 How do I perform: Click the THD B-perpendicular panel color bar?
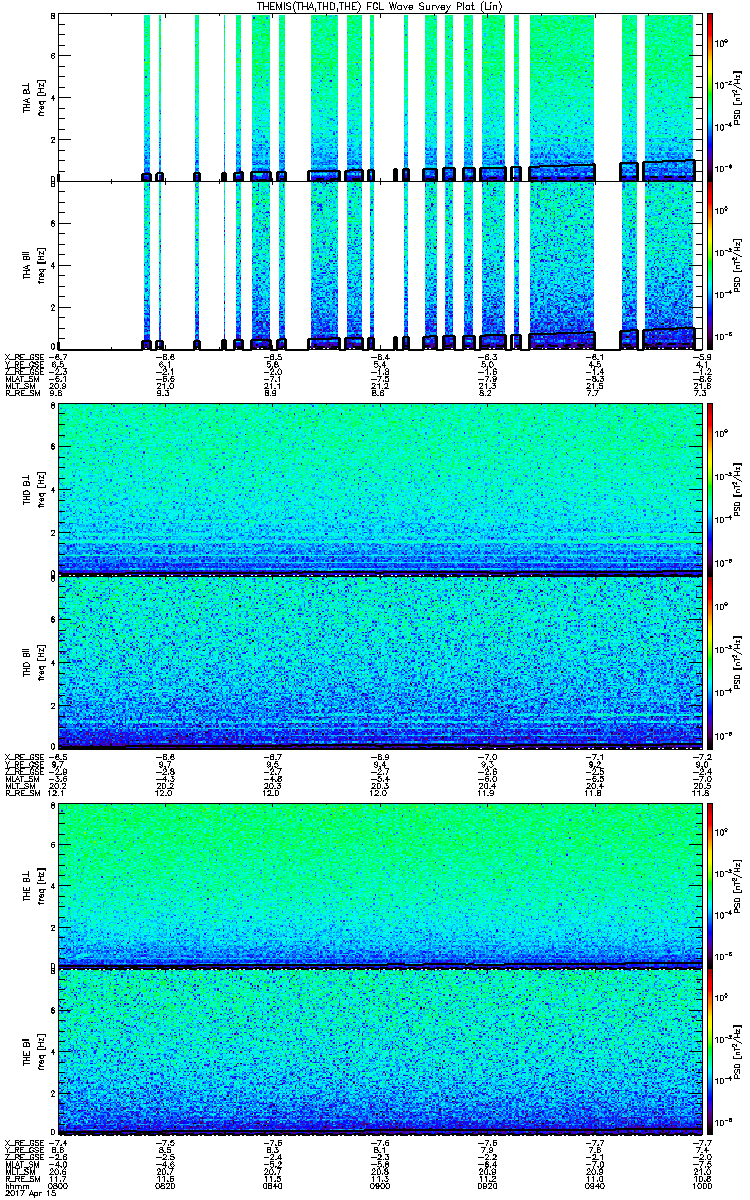pyautogui.click(x=710, y=488)
